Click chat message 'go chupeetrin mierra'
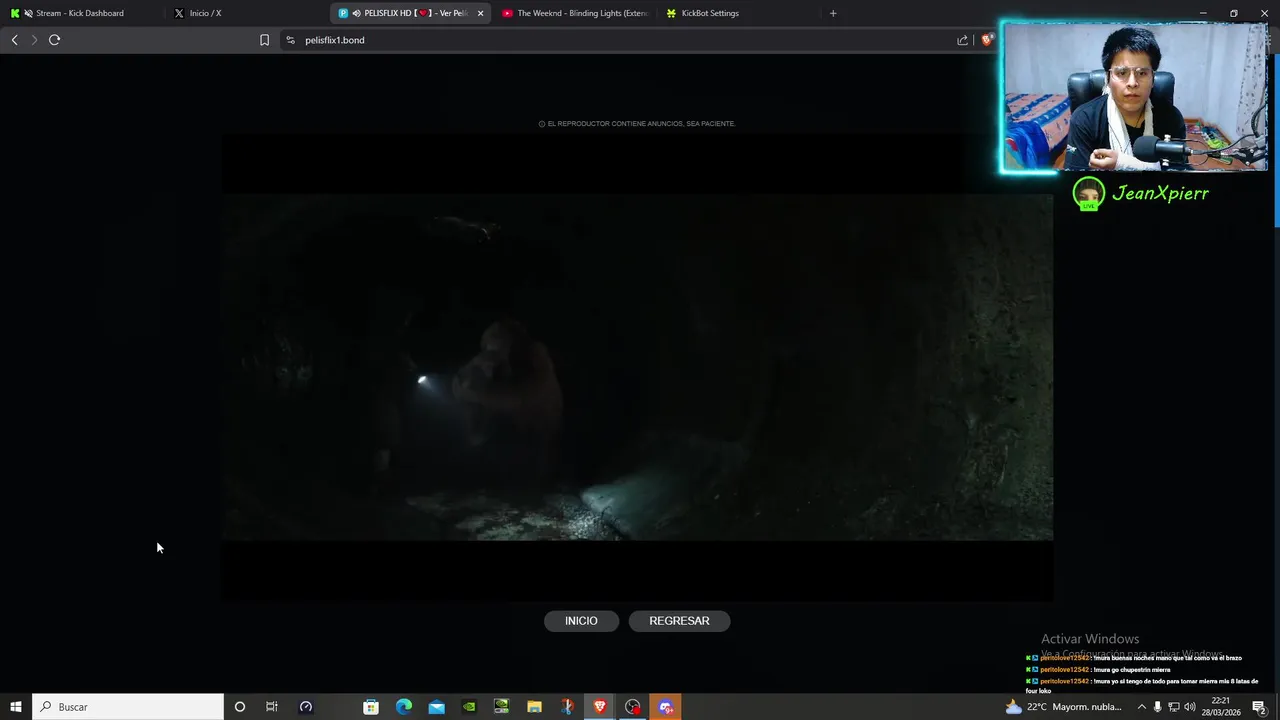Viewport: 1280px width, 720px height. (1098, 670)
